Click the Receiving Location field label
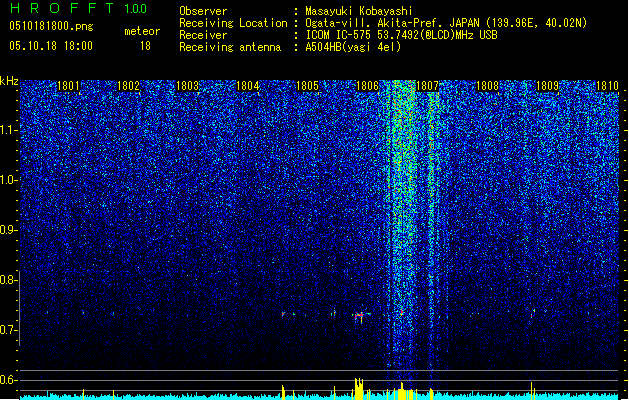 click(x=233, y=23)
